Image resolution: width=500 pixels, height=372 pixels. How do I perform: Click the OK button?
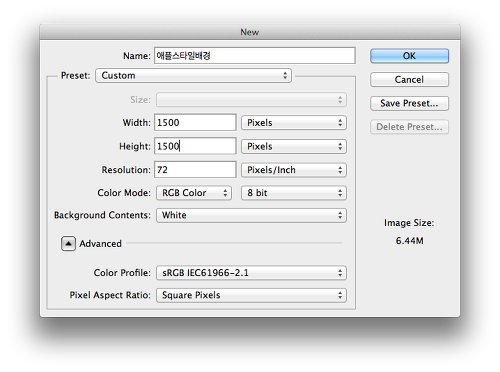(x=409, y=56)
